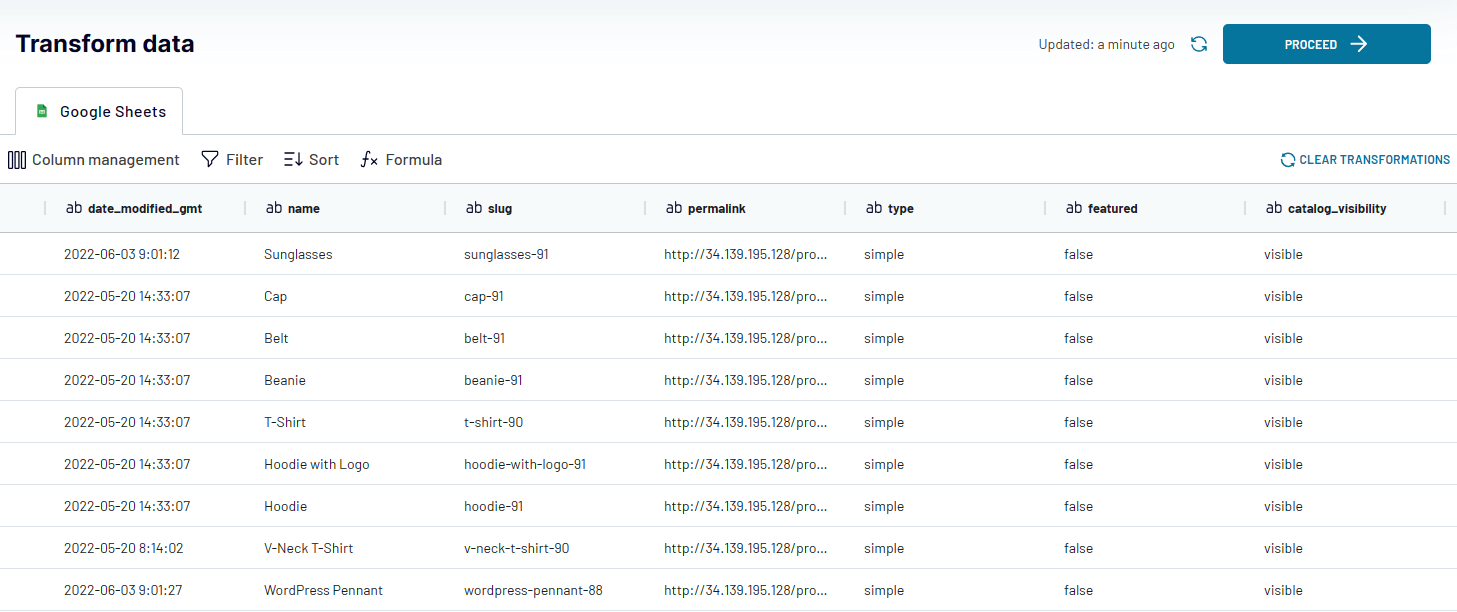Select the Hoodie with Logo row
Screen dimensions: 1457x612
click(x=316, y=464)
